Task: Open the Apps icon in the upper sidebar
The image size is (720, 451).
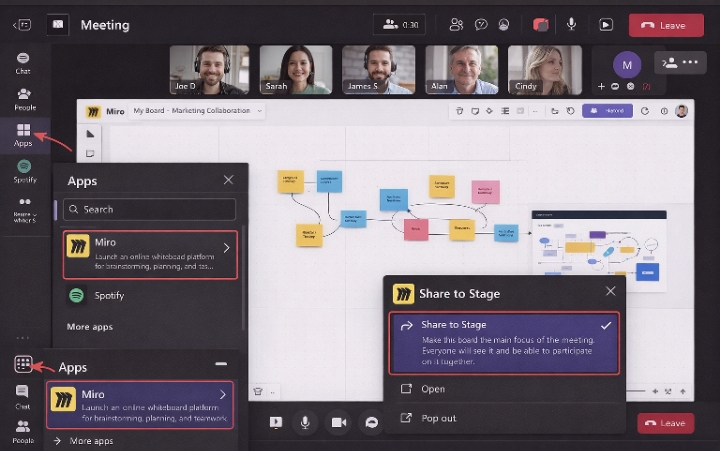Action: coord(23,134)
